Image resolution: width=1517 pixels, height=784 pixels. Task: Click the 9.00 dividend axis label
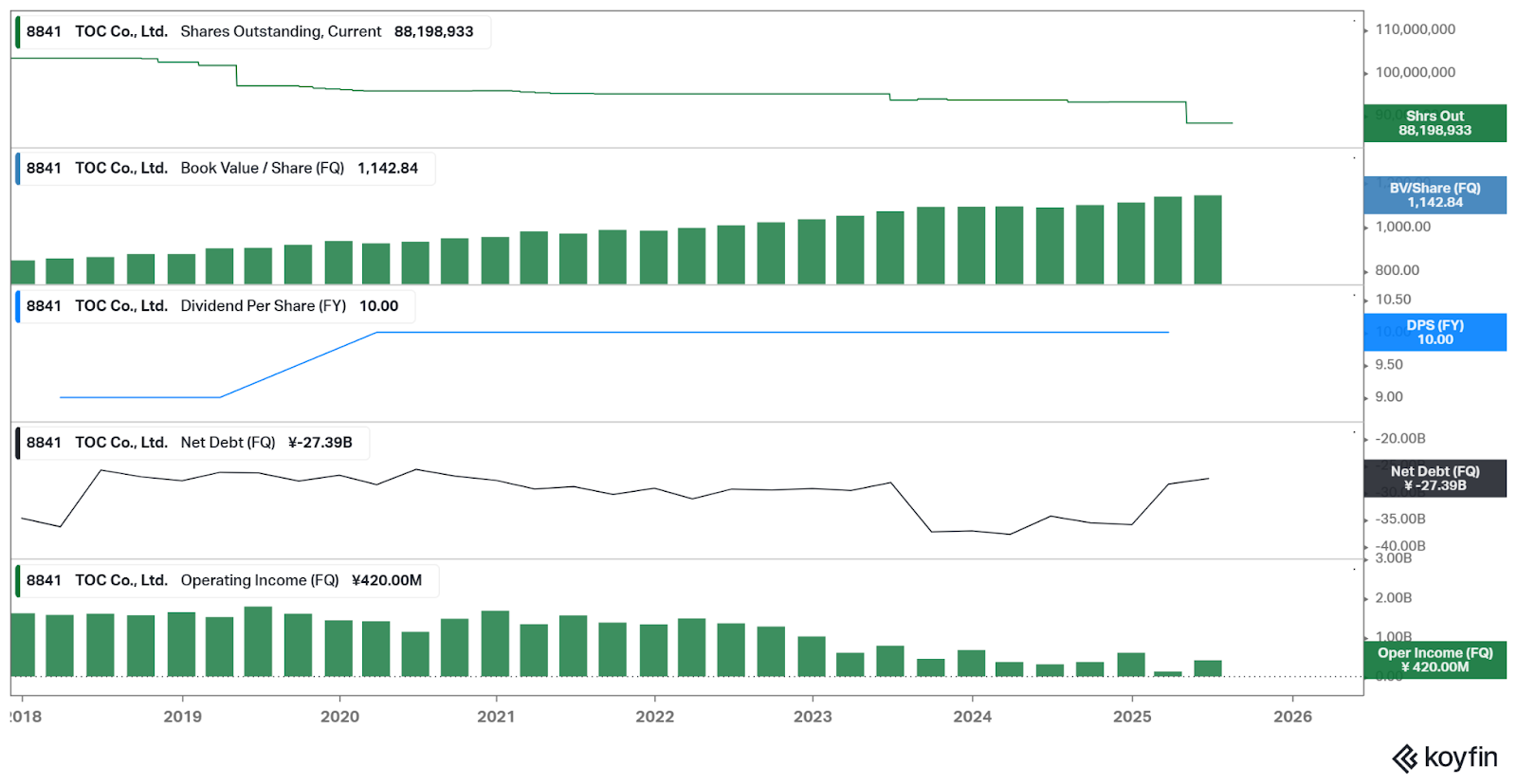[1389, 397]
